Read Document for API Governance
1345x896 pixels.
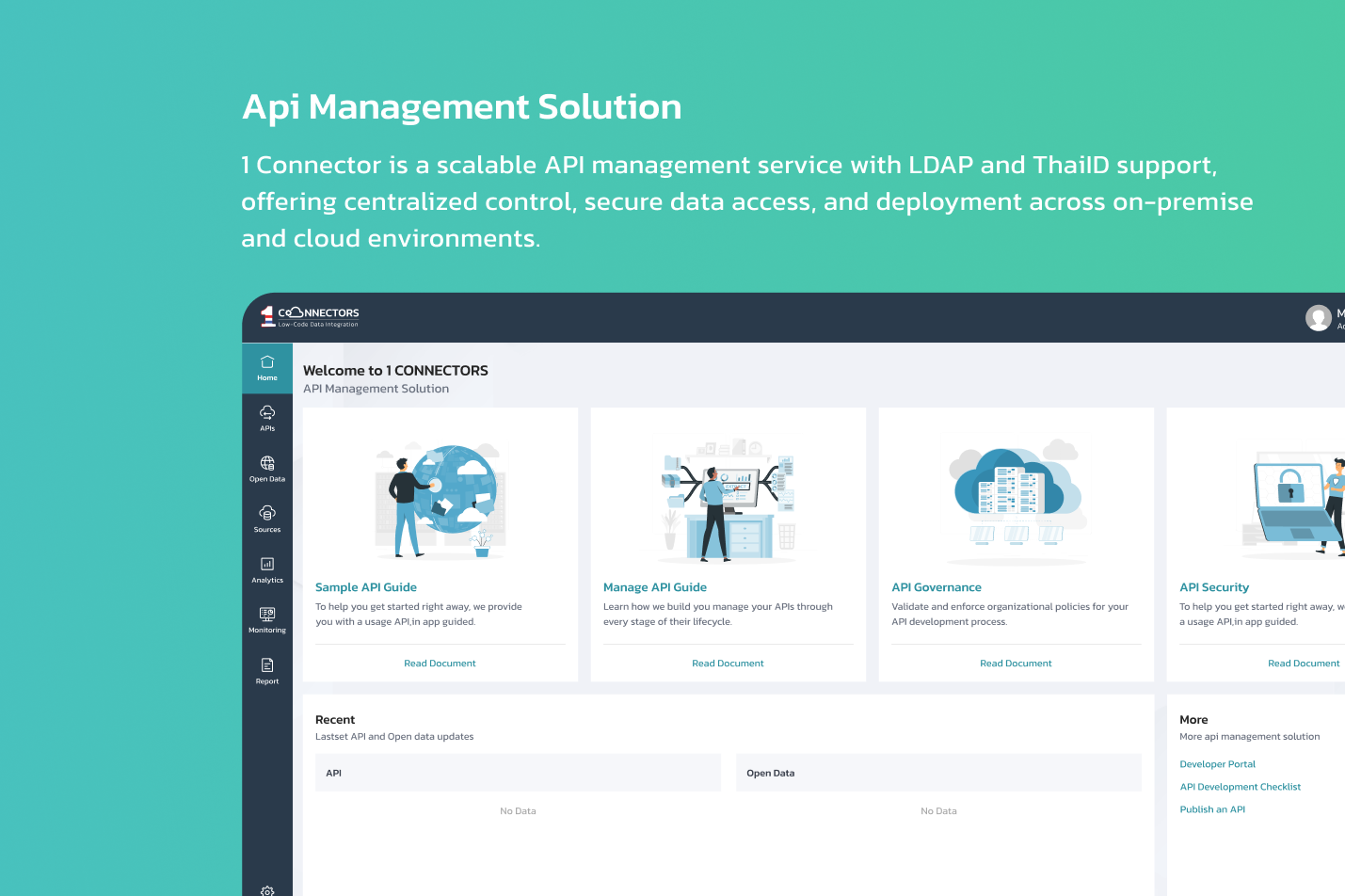point(1016,664)
